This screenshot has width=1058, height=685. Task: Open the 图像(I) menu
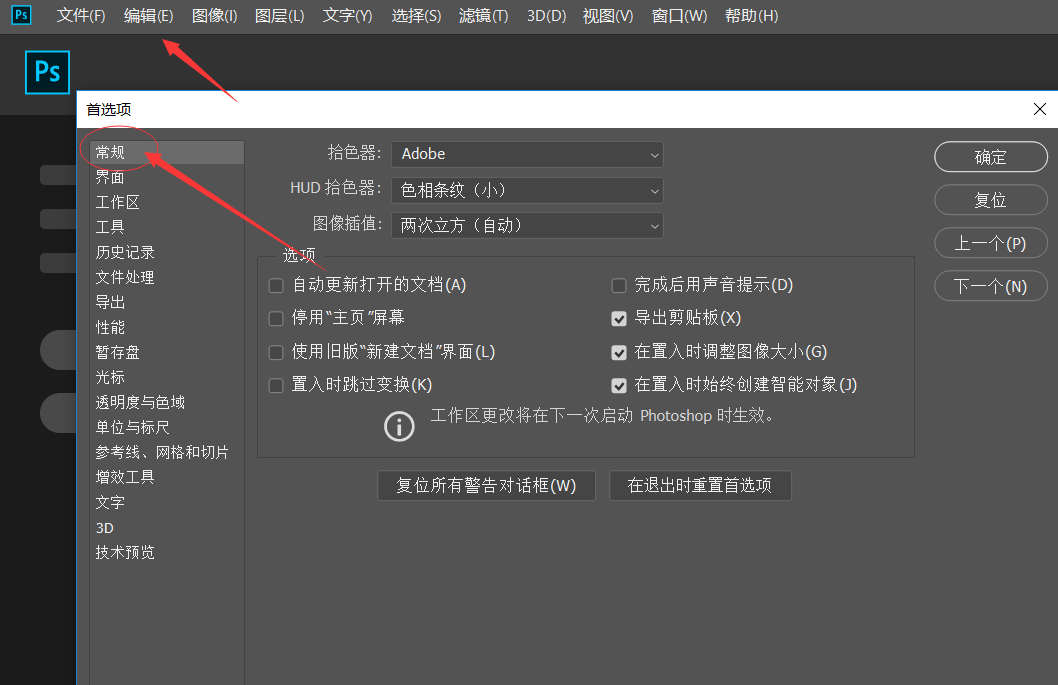coord(215,16)
